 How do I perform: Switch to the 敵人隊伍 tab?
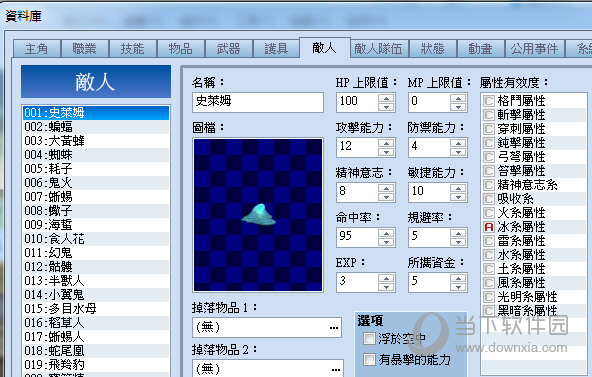coord(379,49)
